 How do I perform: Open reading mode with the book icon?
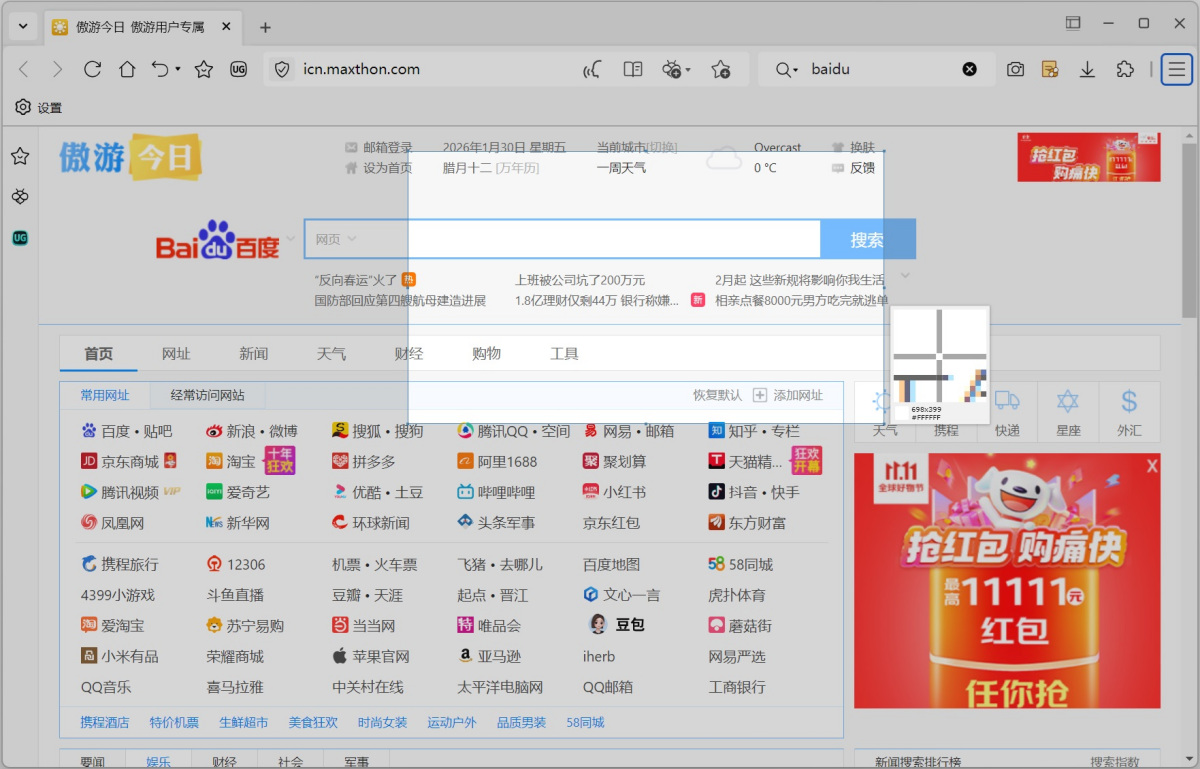coord(632,69)
